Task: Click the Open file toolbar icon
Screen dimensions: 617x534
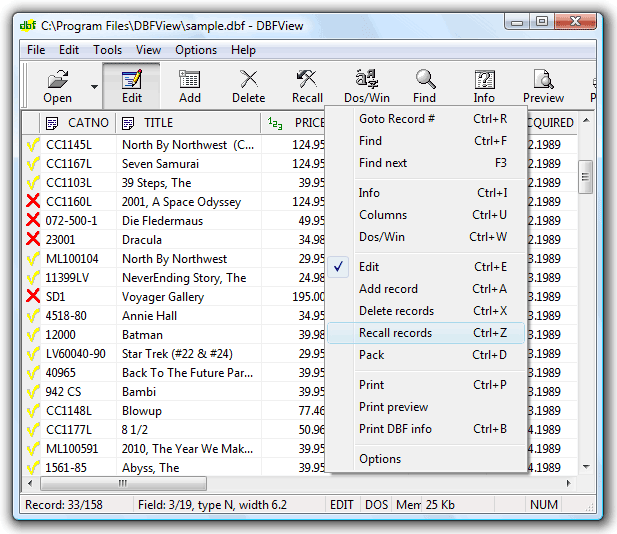Action: point(57,80)
